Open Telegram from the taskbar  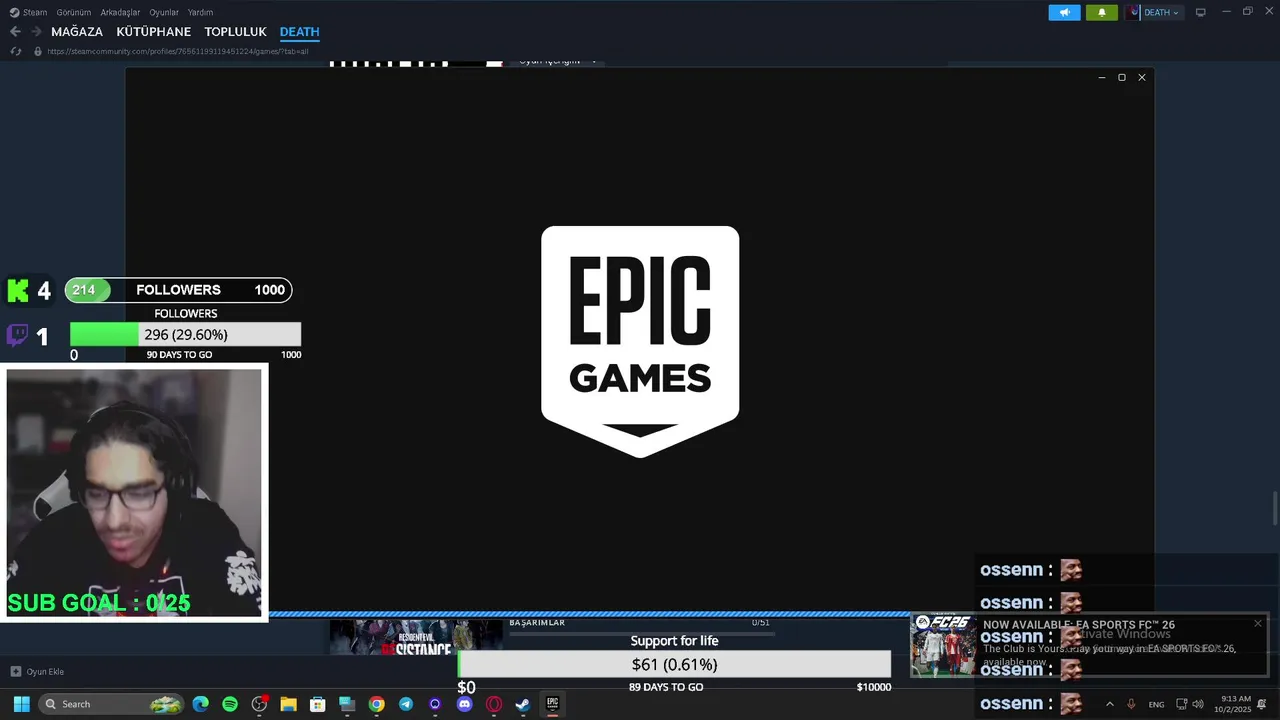405,704
